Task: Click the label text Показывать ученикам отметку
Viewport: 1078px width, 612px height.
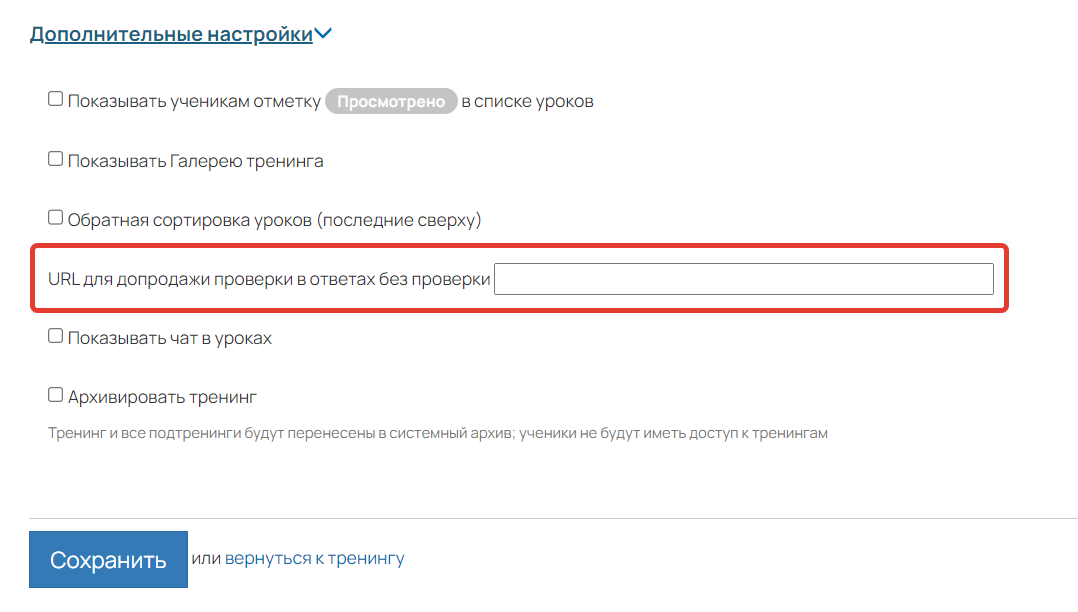Action: point(194,102)
